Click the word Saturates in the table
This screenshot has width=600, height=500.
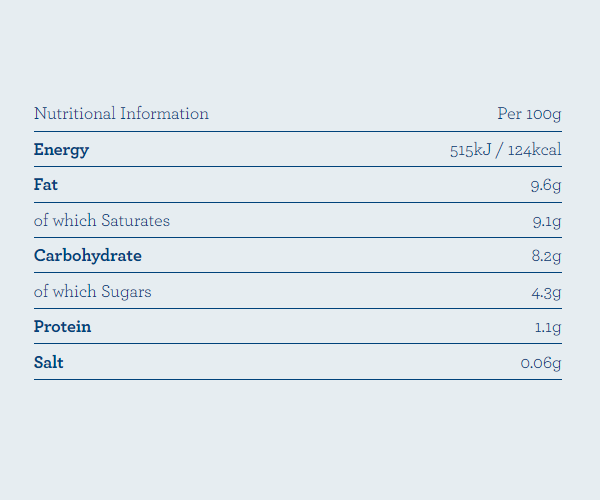[135, 221]
